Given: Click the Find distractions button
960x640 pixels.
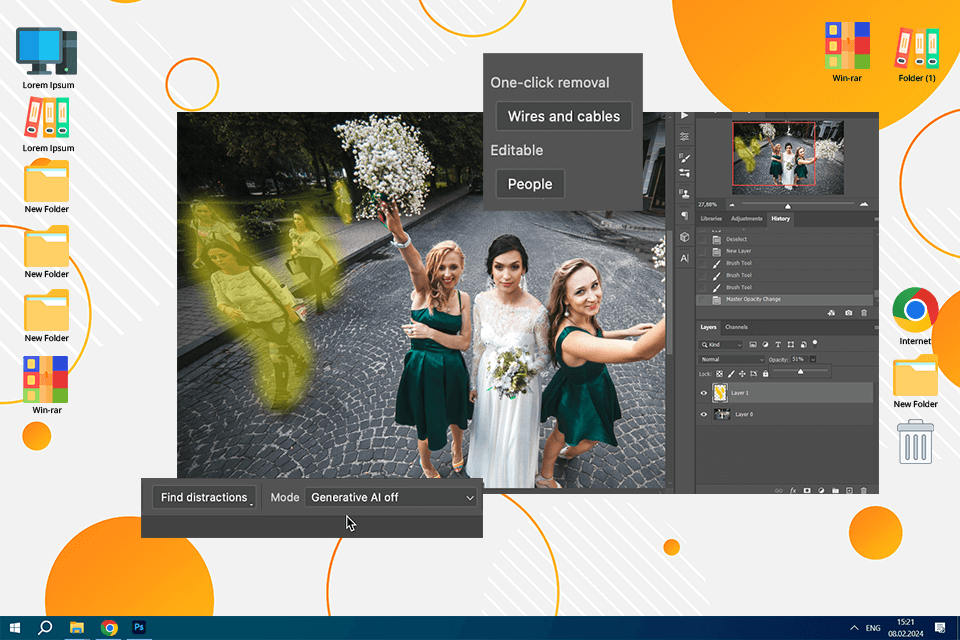Looking at the screenshot, I should [x=204, y=497].
